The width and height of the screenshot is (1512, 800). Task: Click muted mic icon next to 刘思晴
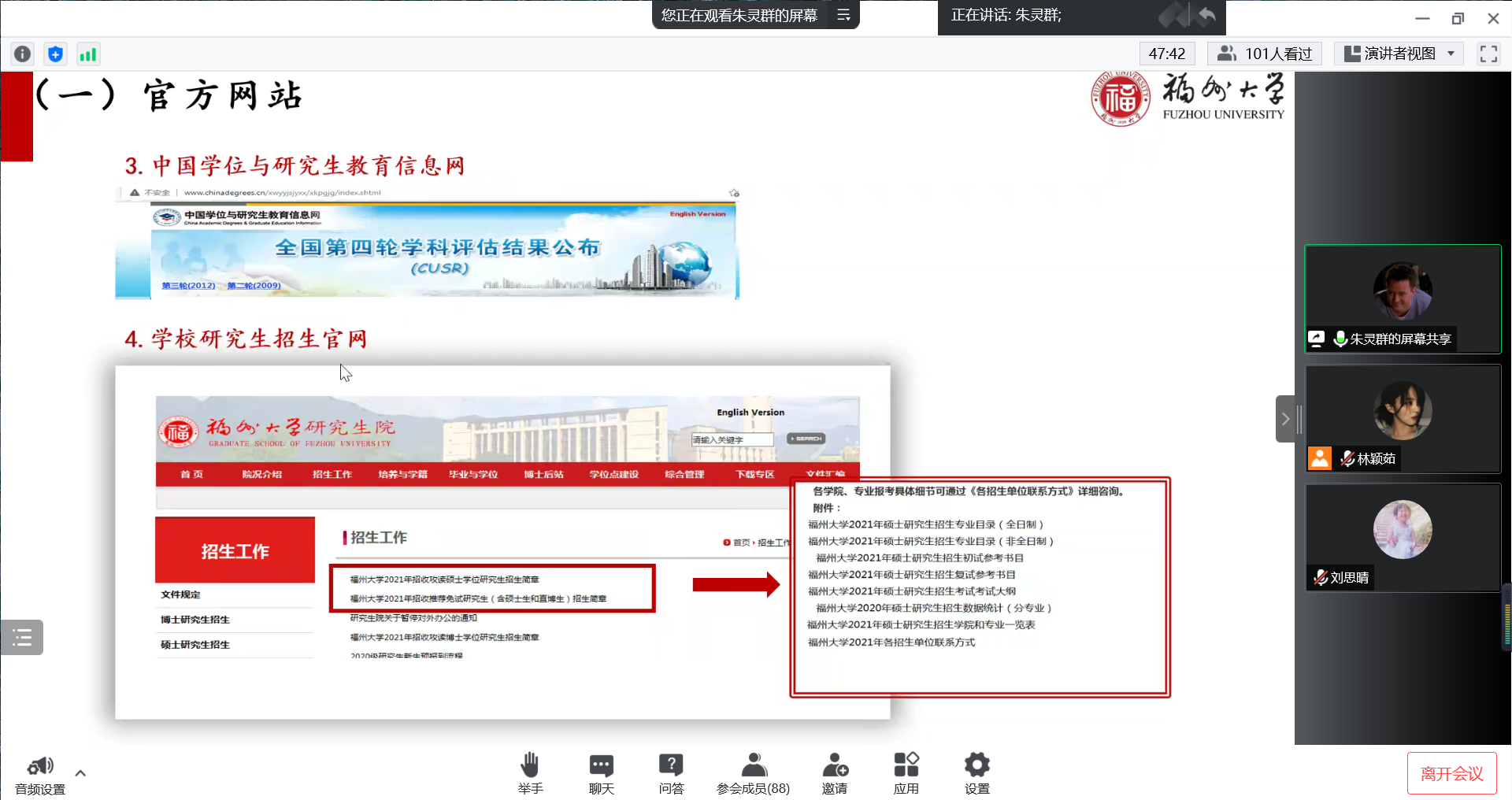pyautogui.click(x=1321, y=577)
